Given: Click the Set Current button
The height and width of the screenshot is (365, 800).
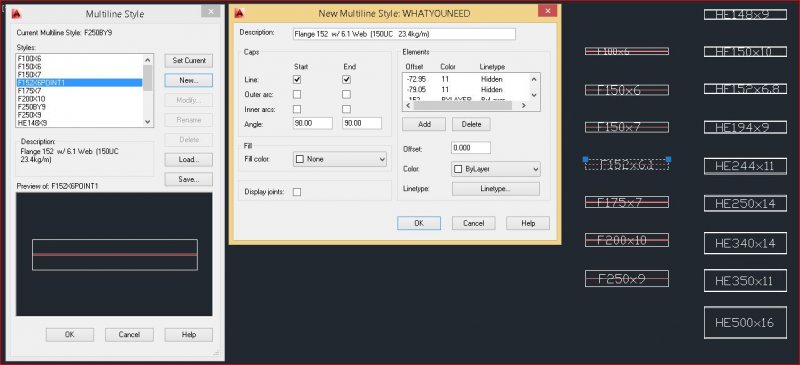Looking at the screenshot, I should tap(189, 60).
